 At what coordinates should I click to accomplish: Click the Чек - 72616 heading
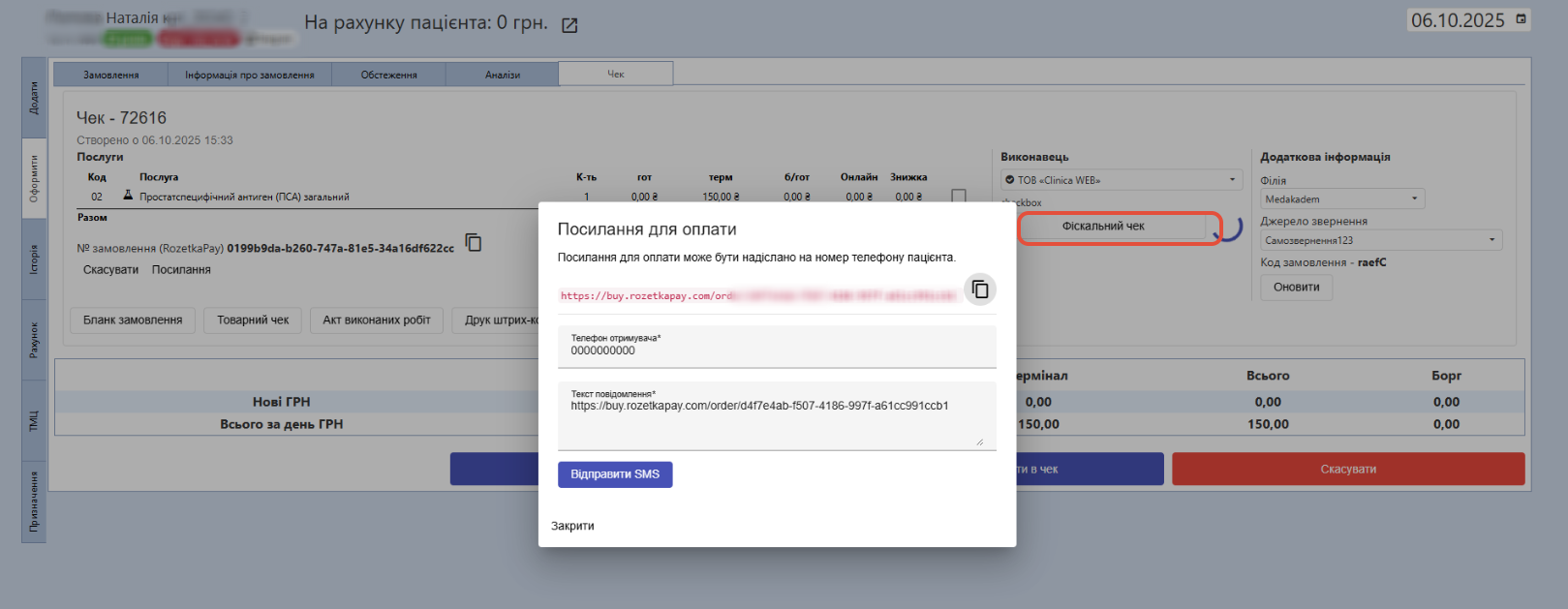[122, 118]
